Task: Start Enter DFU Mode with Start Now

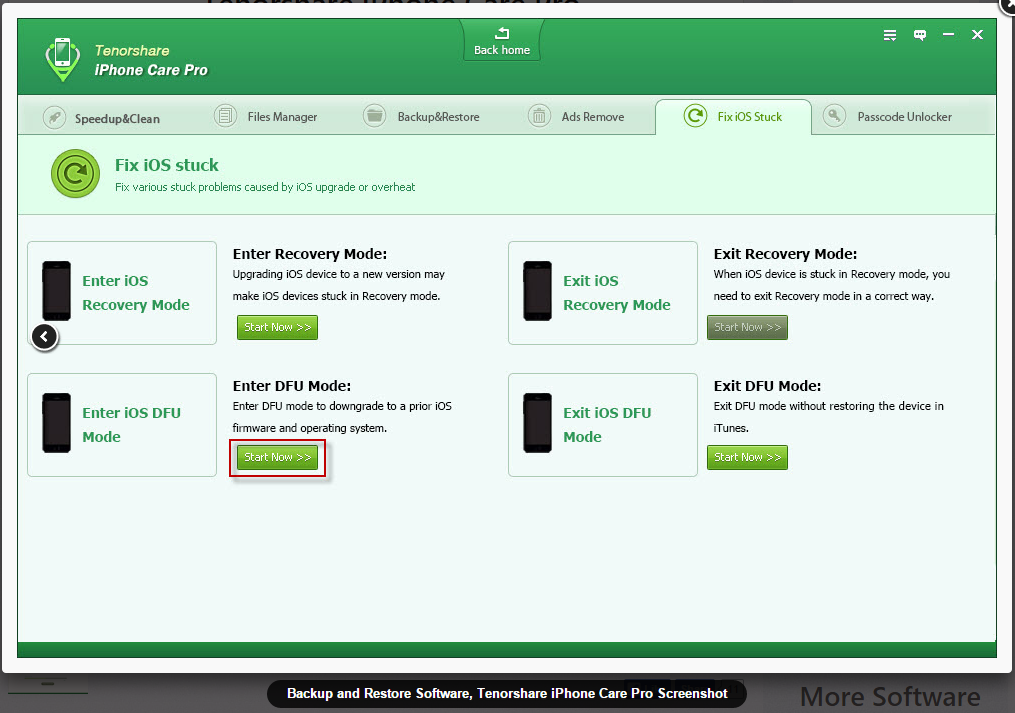Action: tap(277, 457)
